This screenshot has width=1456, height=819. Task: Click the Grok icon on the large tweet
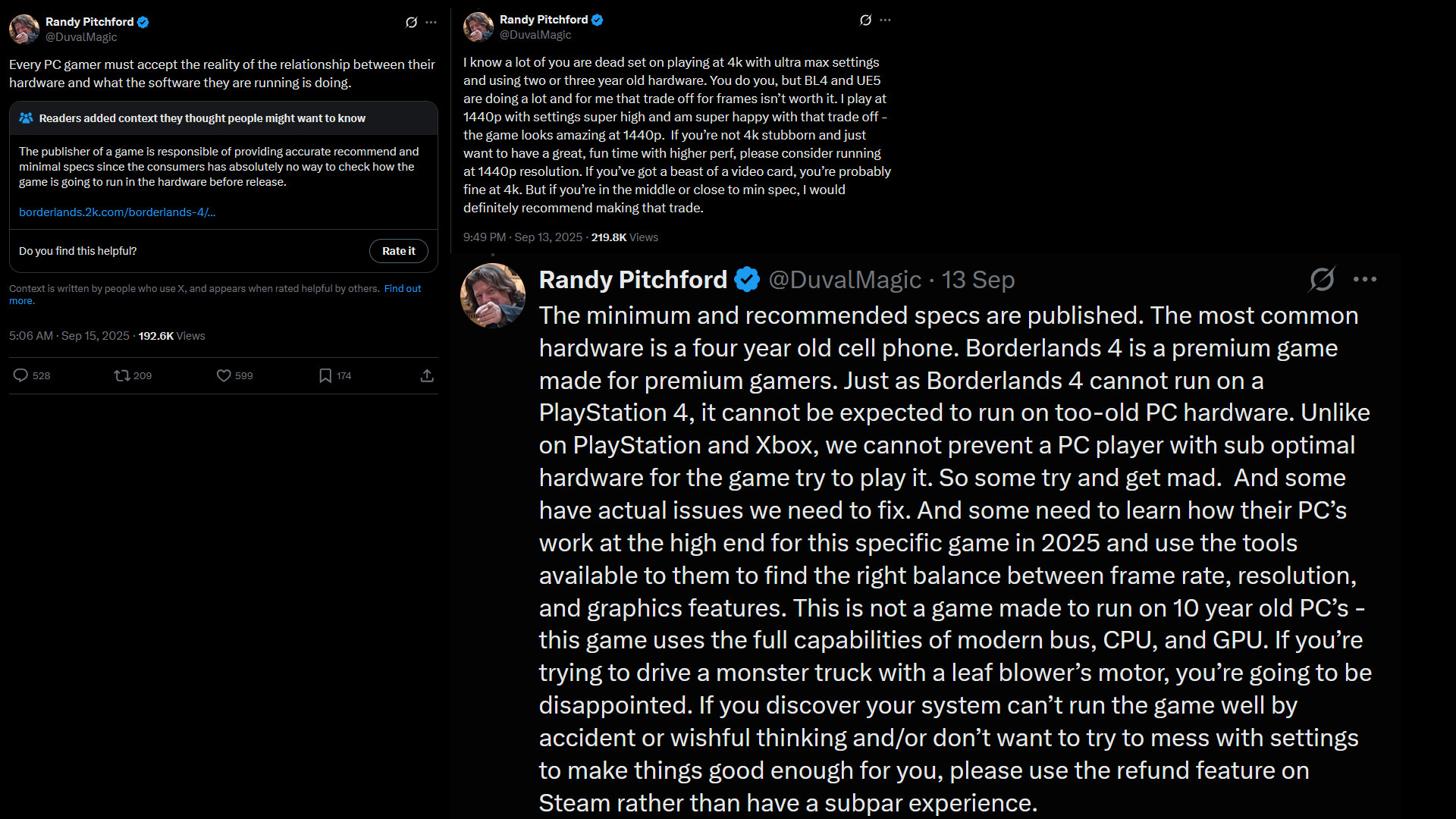click(x=1322, y=279)
